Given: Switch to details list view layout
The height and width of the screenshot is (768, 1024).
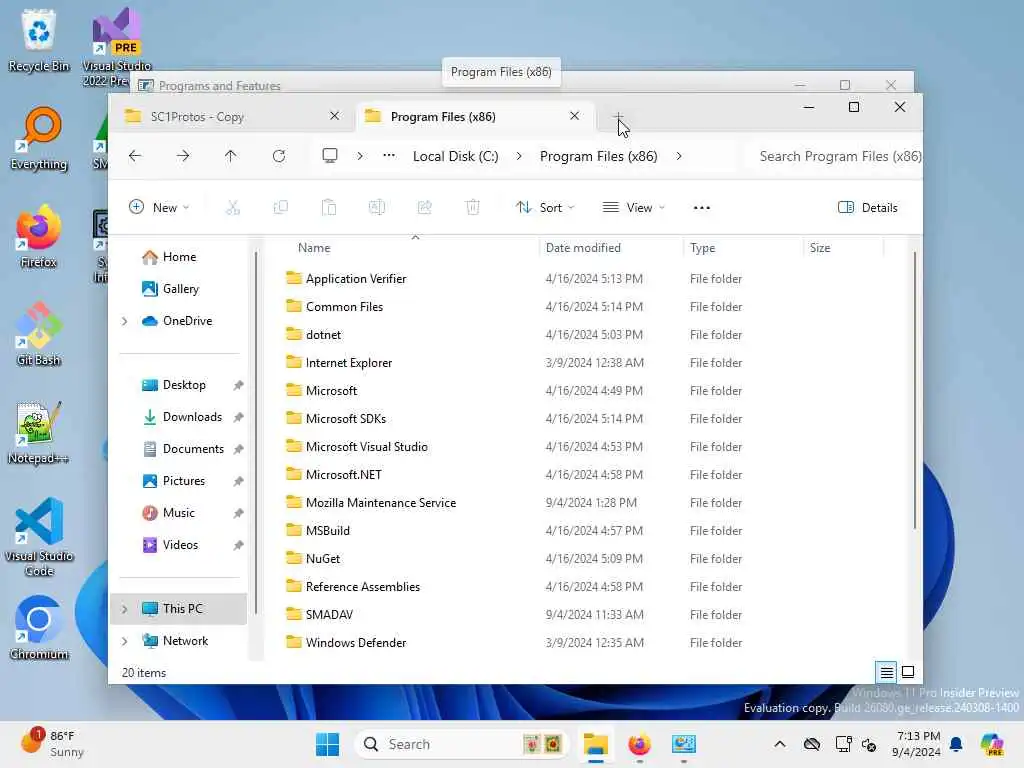Looking at the screenshot, I should 886,672.
